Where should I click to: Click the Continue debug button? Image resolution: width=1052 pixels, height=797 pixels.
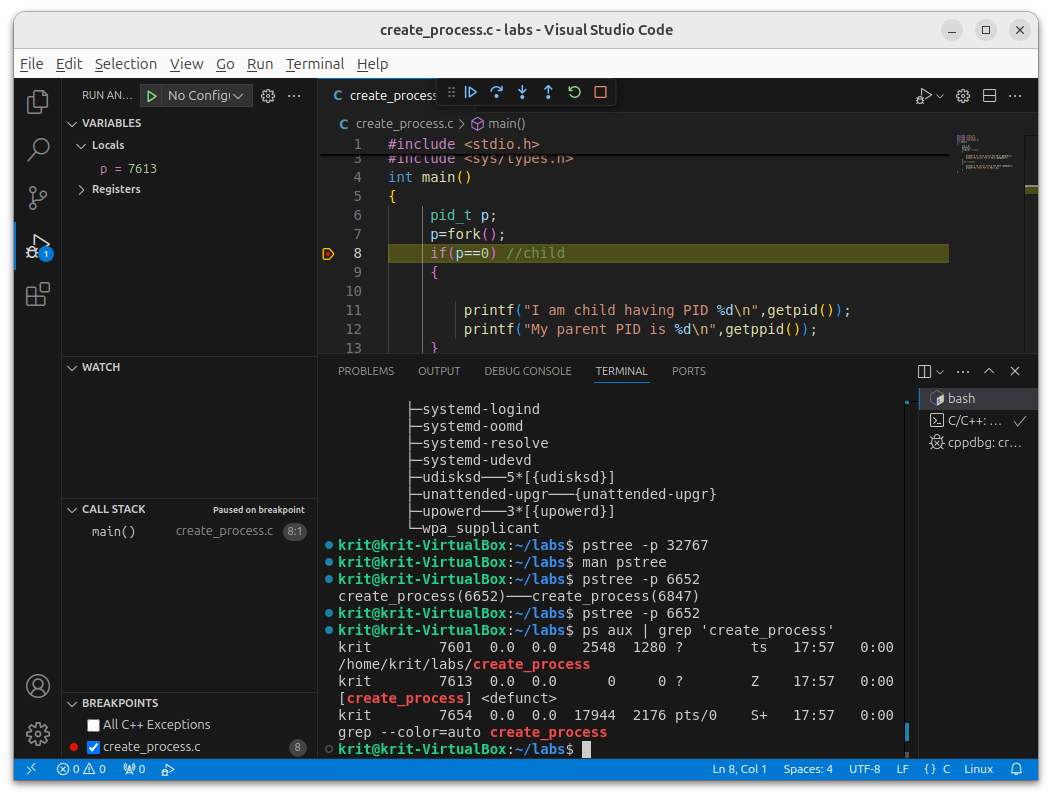point(470,93)
